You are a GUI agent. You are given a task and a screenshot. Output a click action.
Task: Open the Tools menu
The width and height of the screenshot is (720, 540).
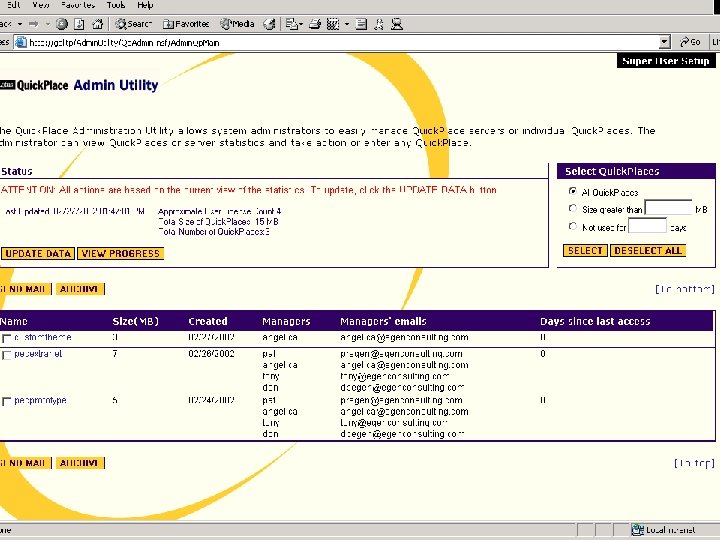coord(116,5)
